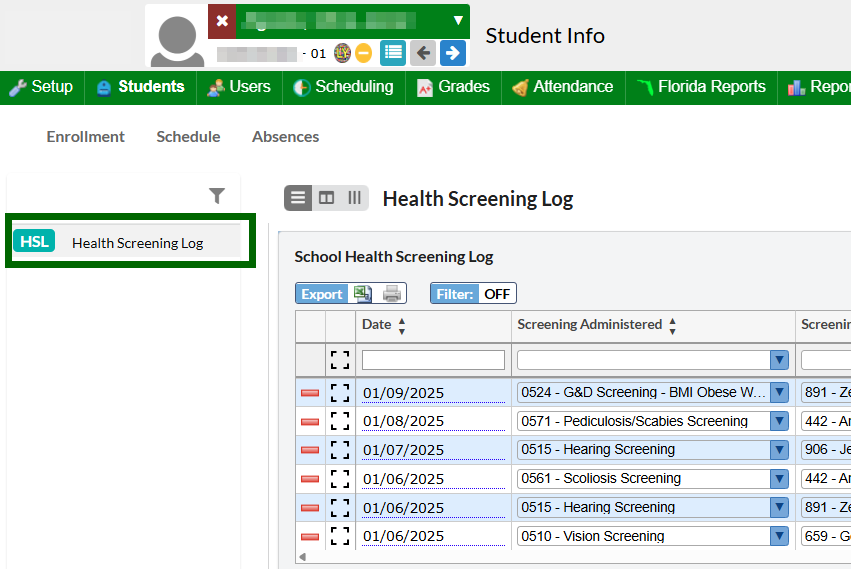851x569 pixels.
Task: Switch to the Enrollment tab
Action: (85, 137)
